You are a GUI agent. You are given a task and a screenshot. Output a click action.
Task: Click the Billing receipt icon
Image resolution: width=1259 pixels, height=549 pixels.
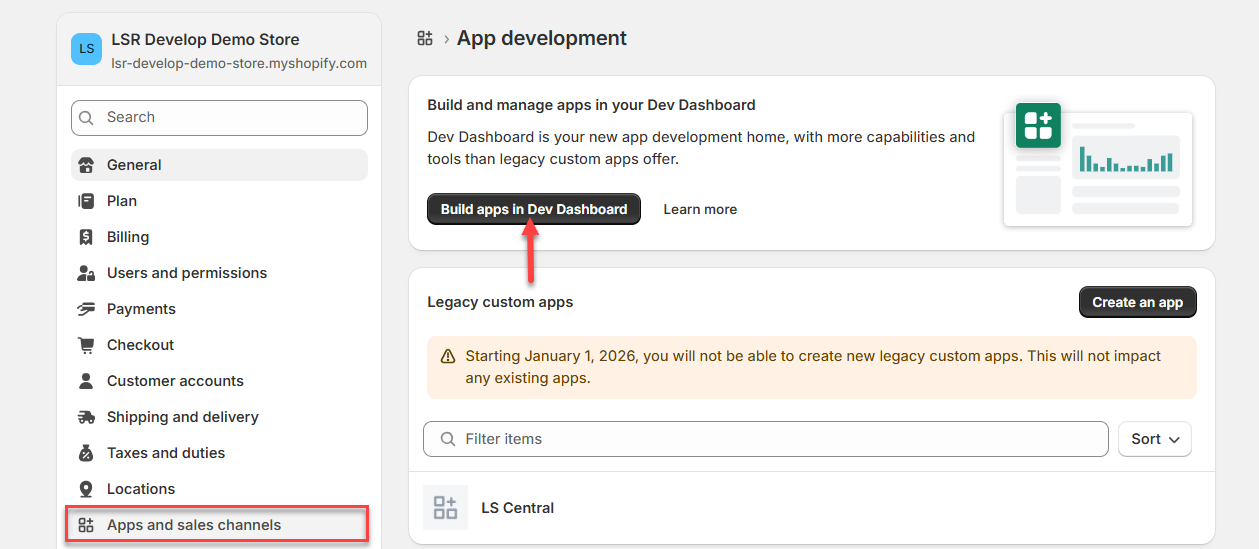click(86, 237)
